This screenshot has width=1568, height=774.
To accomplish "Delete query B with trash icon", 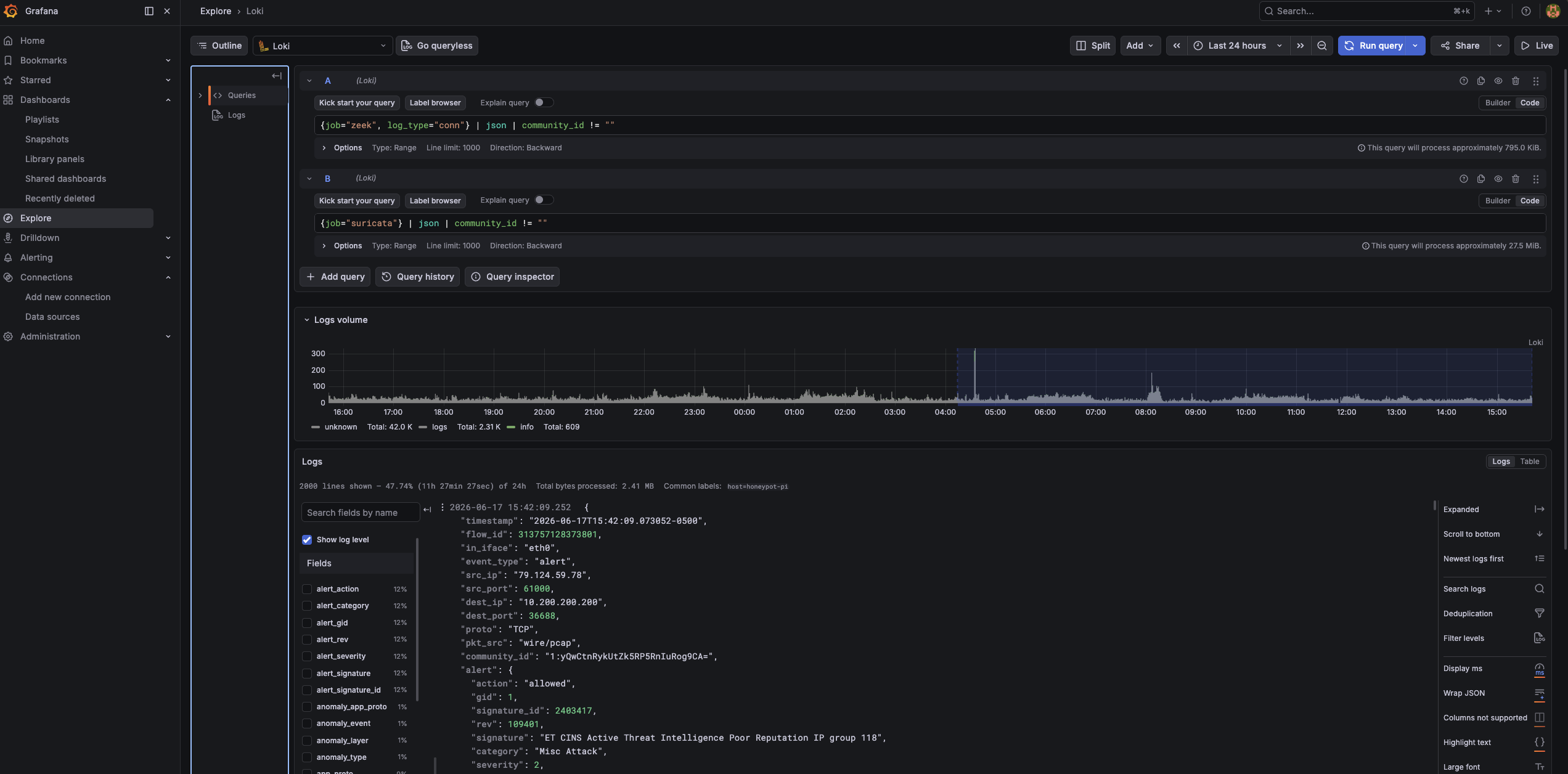I will (x=1516, y=179).
